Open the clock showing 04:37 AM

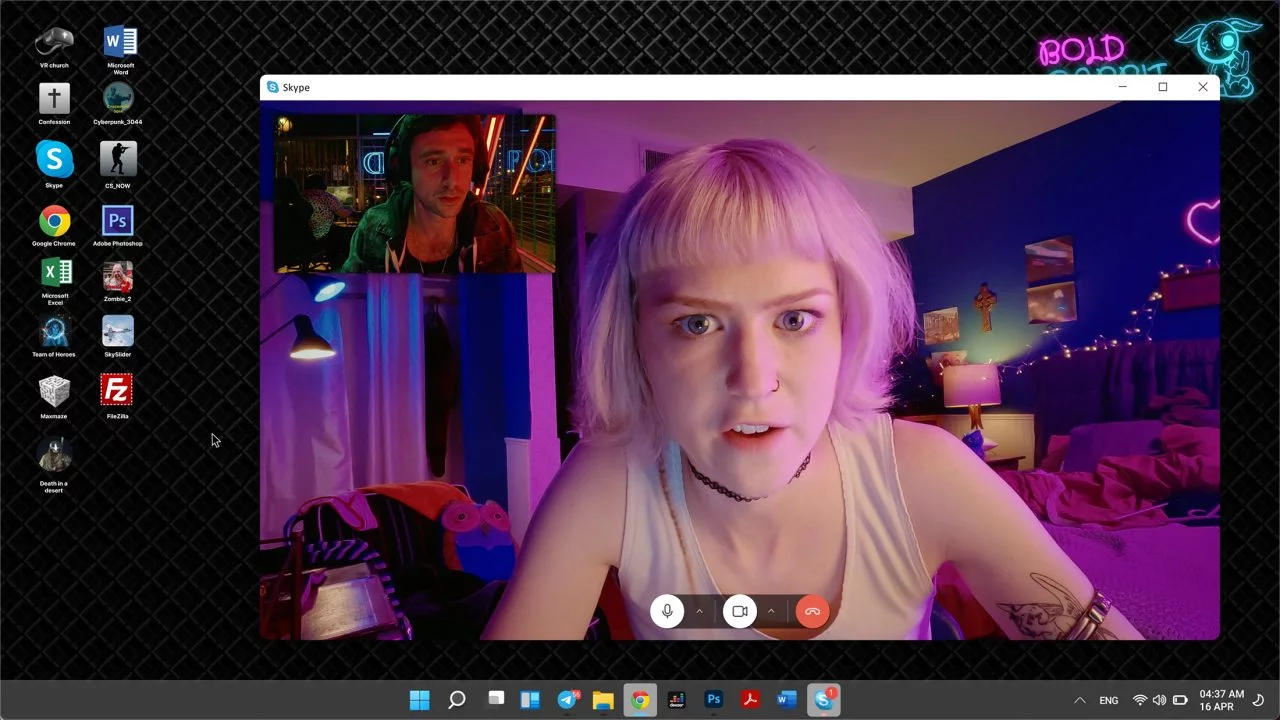tap(1221, 700)
